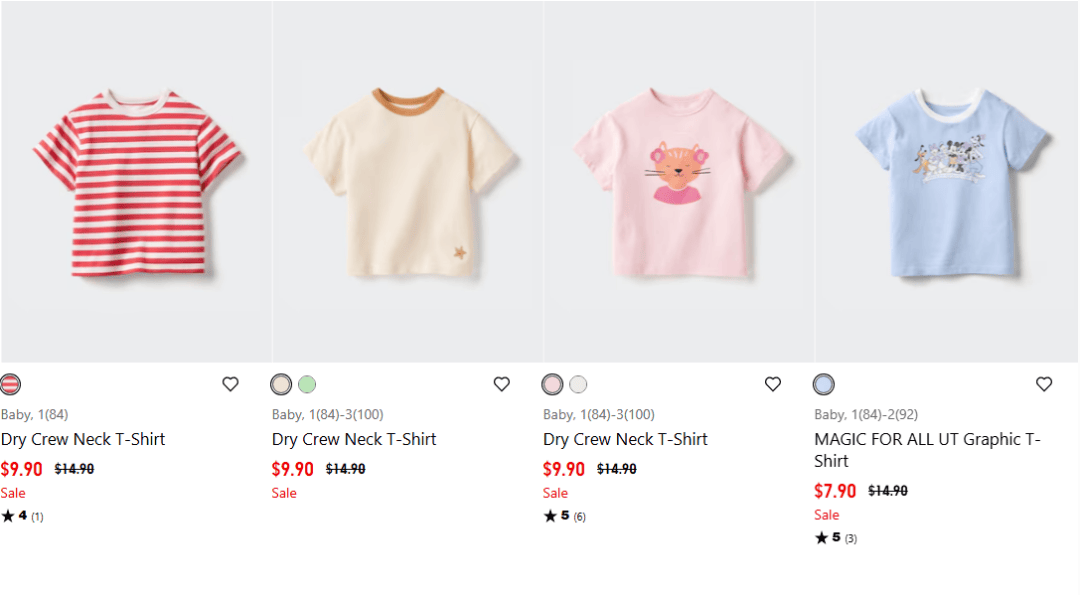
Task: Add pink cat T-Shirt to wishlist
Action: (773, 384)
